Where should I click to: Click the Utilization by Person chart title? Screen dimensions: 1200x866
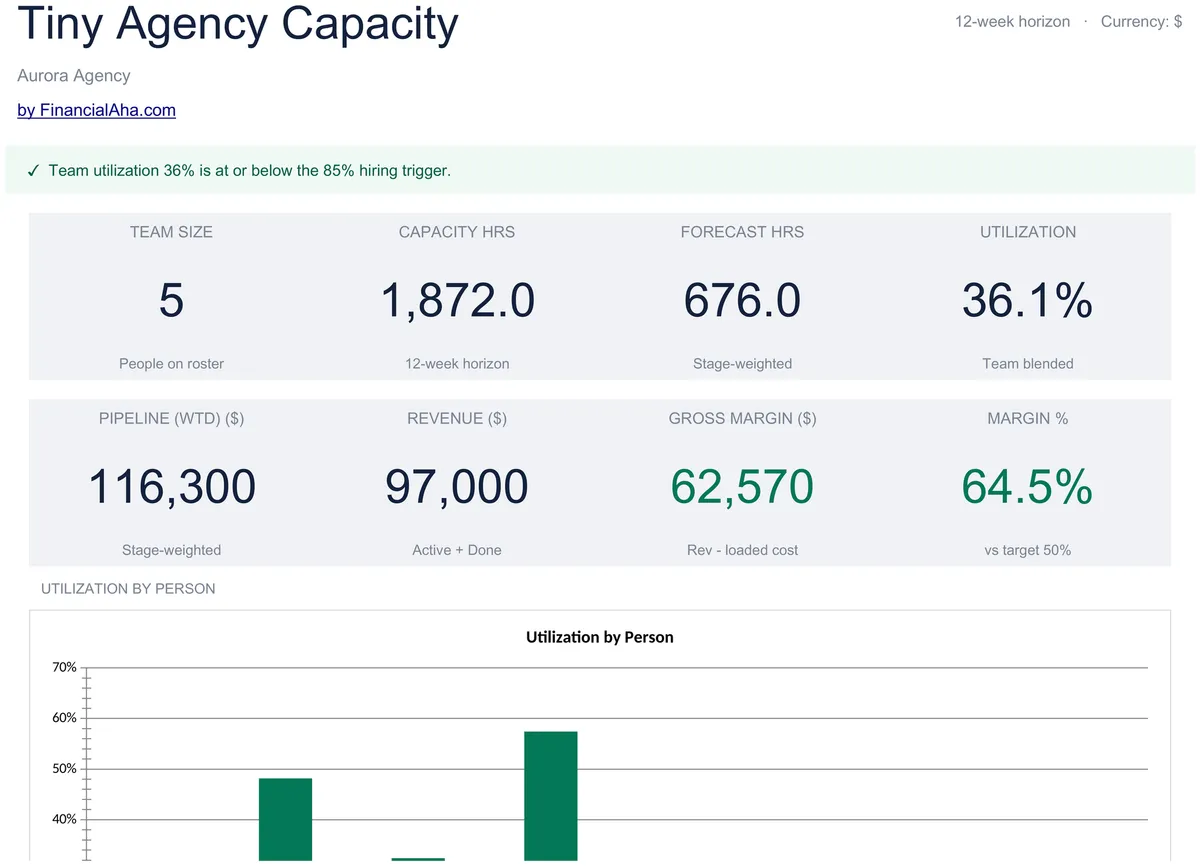(600, 637)
